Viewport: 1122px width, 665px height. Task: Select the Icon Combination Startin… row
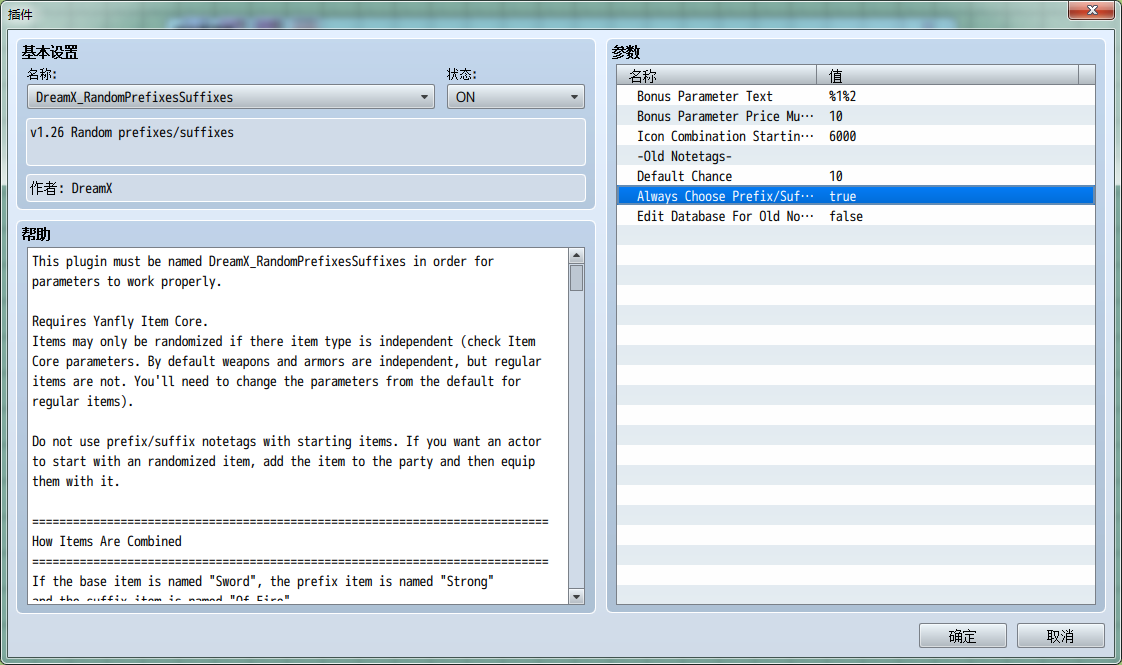tap(856, 136)
